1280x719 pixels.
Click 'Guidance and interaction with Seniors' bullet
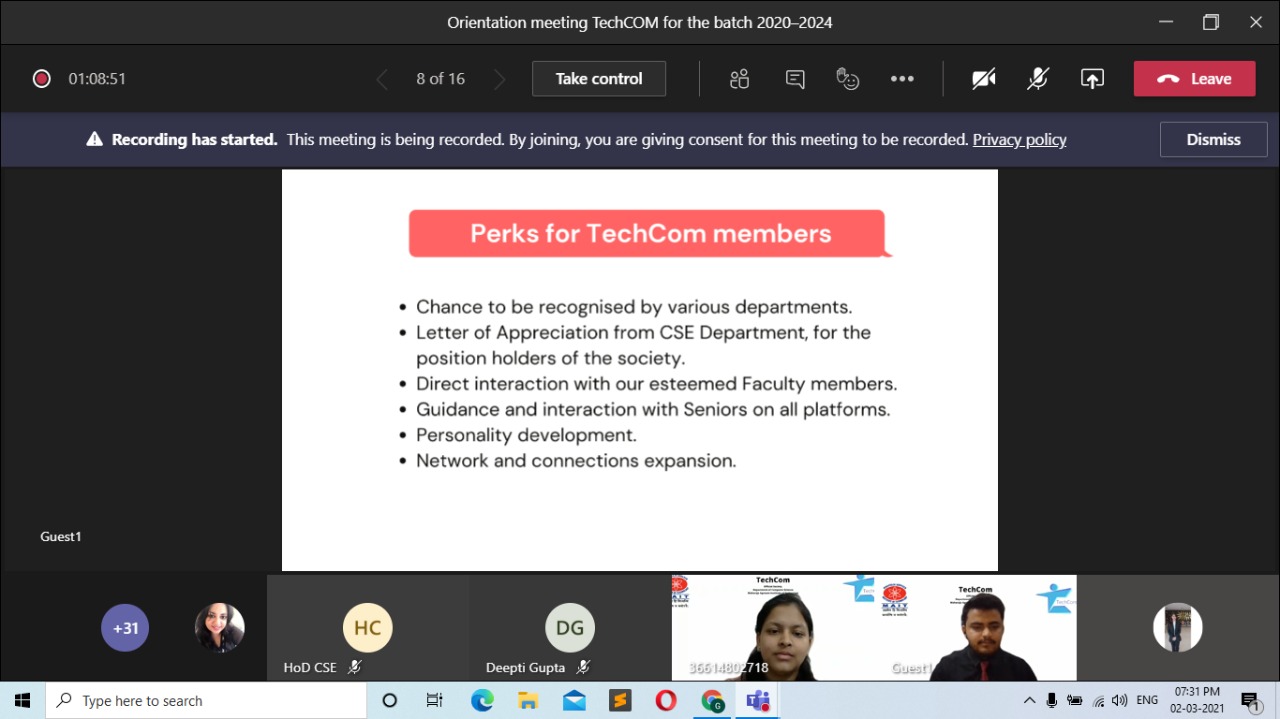point(653,409)
